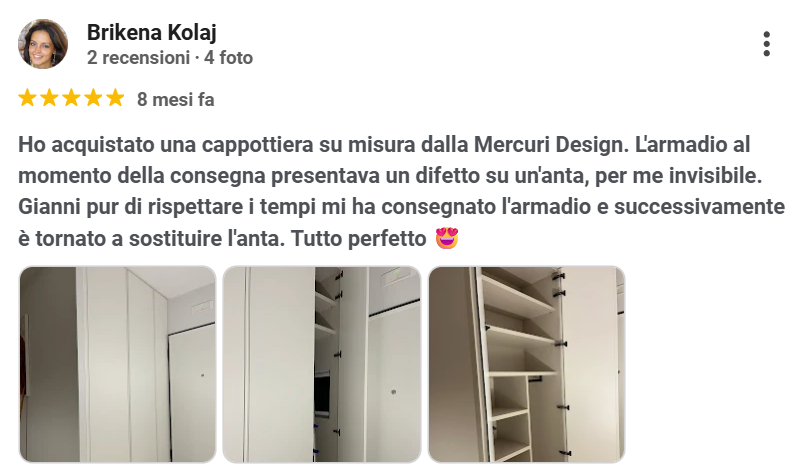Click the '4 foto' reviewer stat
The height and width of the screenshot is (473, 797).
point(228,58)
